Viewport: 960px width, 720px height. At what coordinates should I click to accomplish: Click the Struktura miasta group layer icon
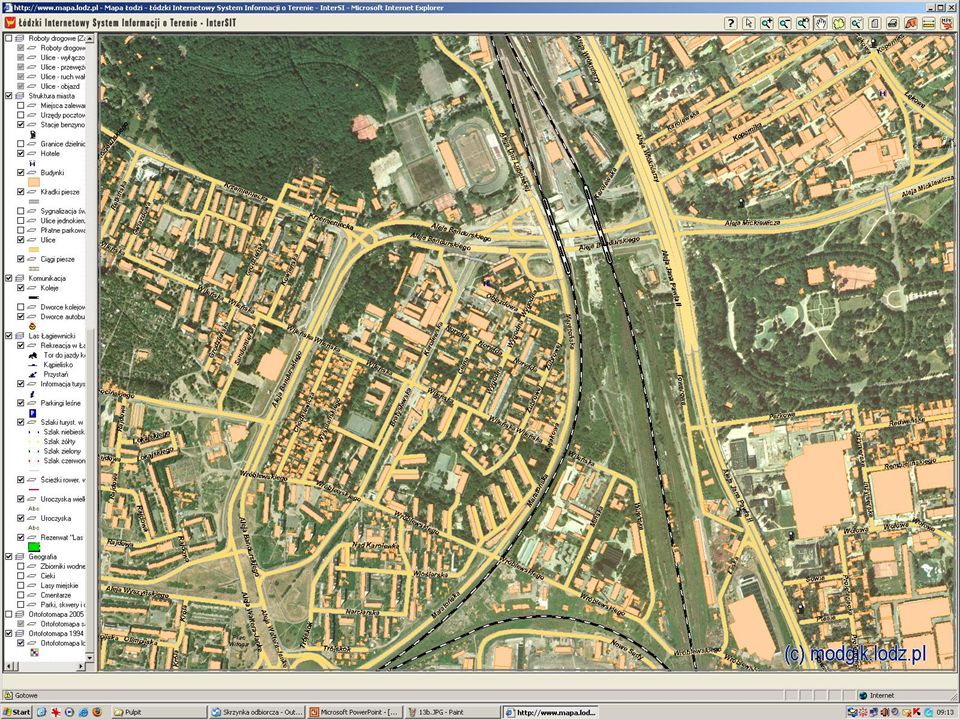pos(20,96)
